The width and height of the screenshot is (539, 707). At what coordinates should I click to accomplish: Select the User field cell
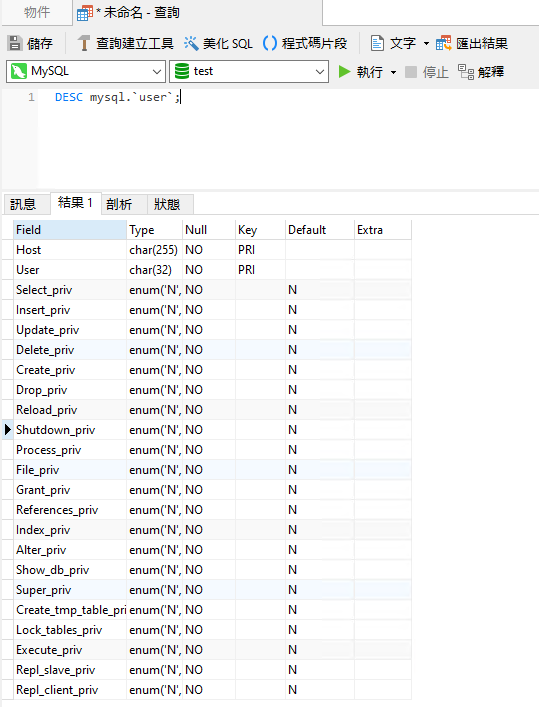coord(70,270)
